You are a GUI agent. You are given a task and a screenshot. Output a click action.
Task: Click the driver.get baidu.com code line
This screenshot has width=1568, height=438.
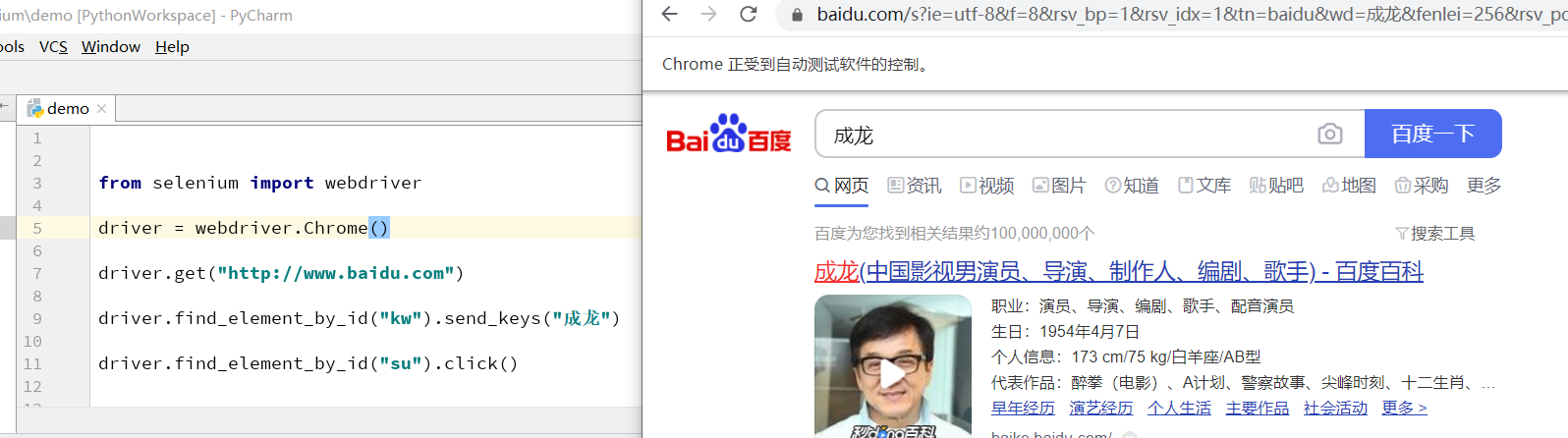pos(281,273)
